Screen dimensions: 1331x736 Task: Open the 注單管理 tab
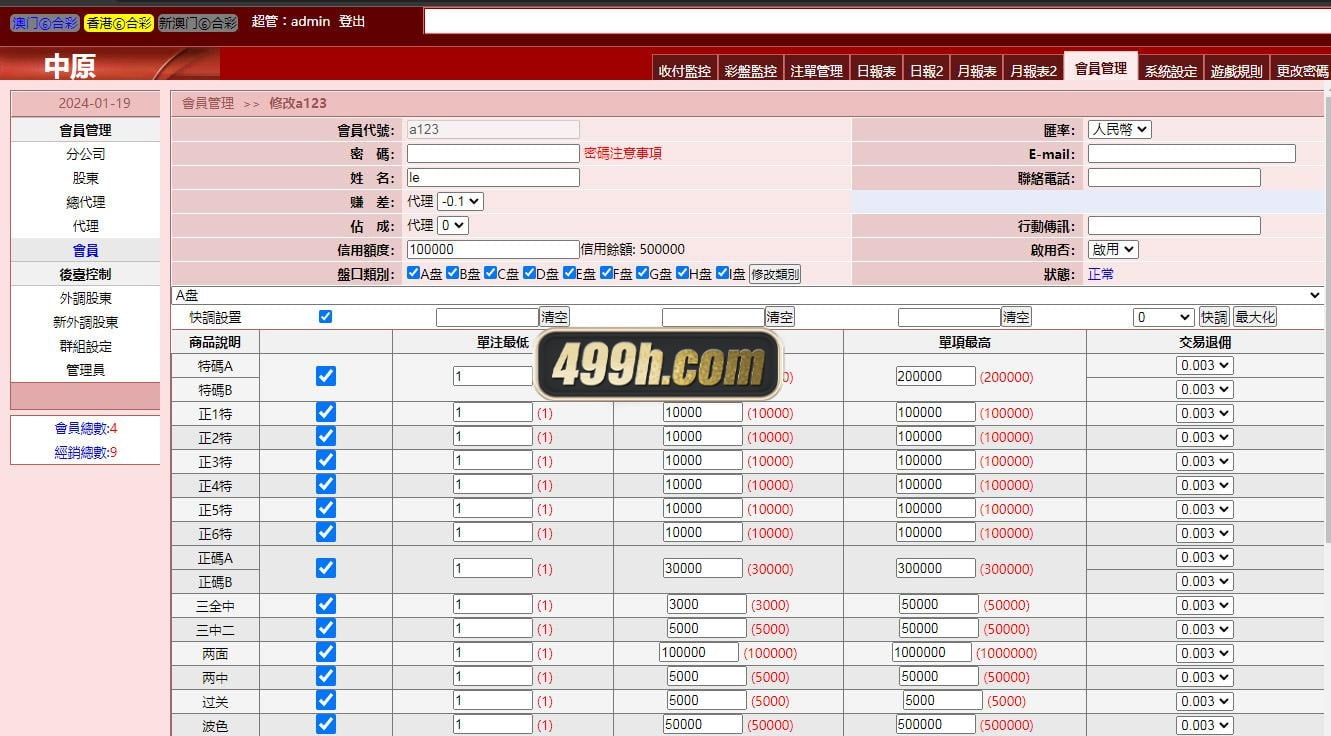click(816, 71)
